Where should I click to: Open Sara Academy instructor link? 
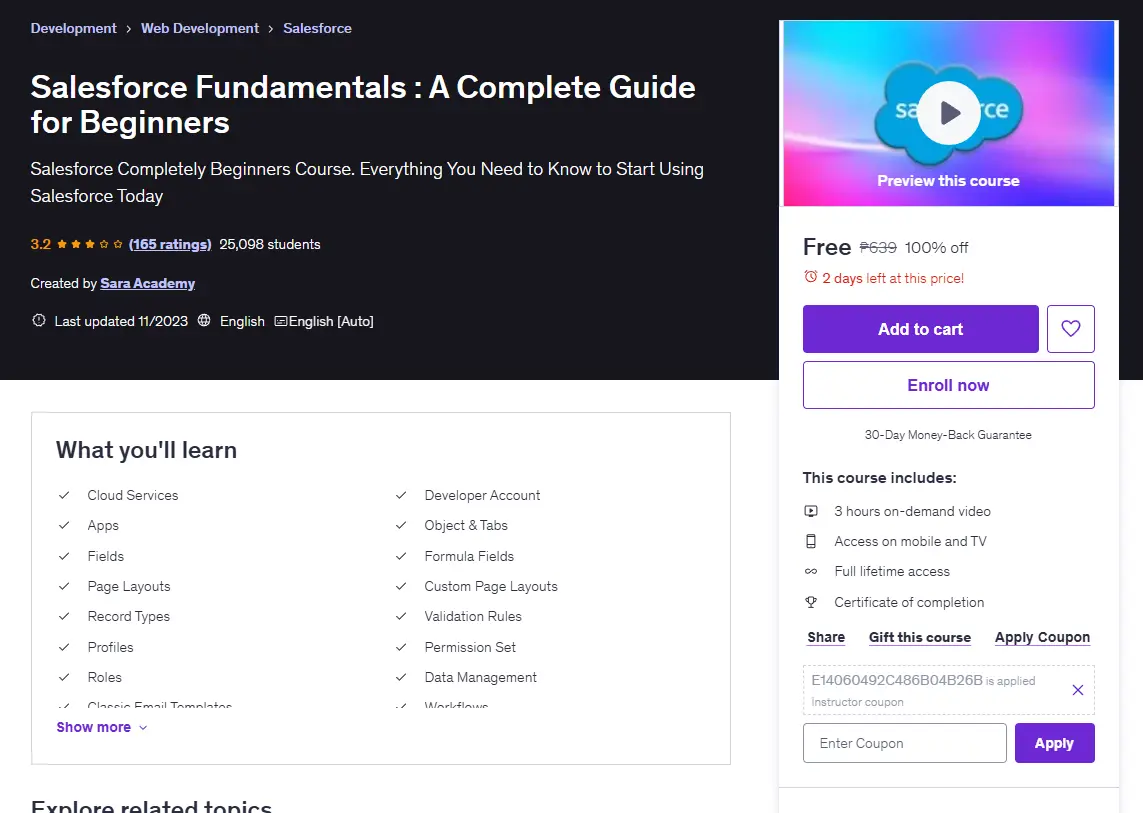(x=147, y=283)
